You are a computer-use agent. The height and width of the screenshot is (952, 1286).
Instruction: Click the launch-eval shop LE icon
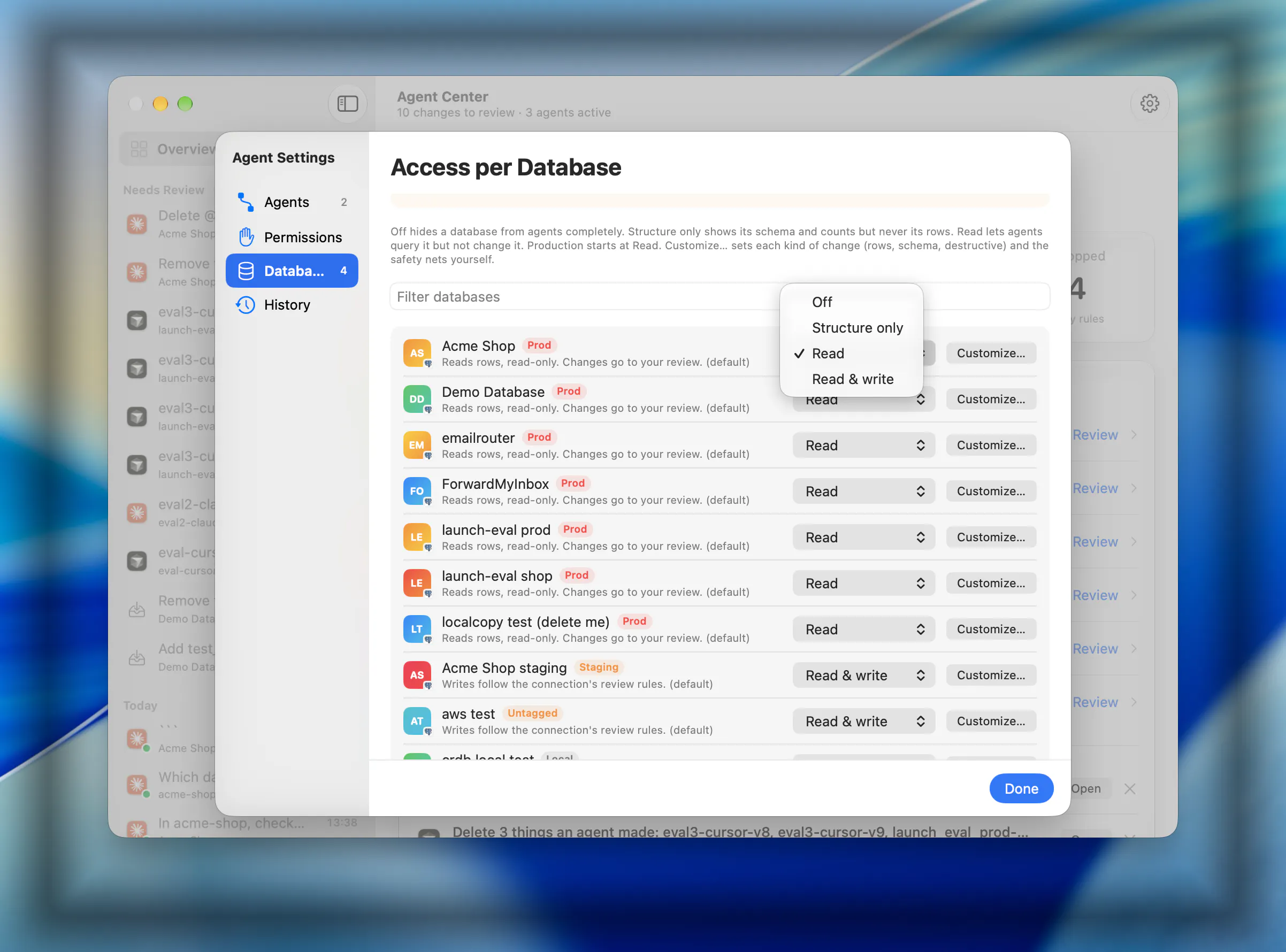tap(417, 583)
